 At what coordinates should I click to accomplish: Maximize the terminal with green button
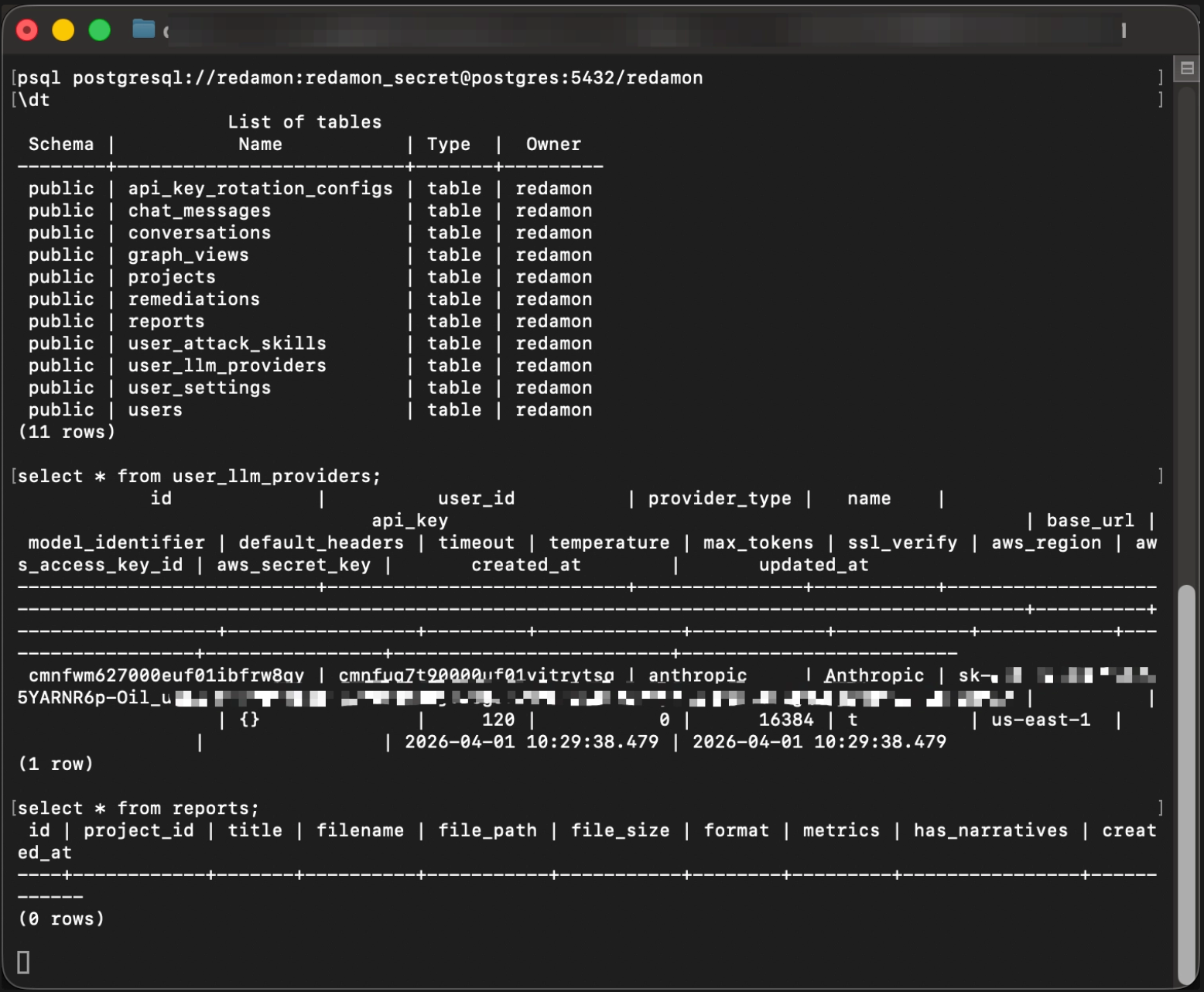tap(100, 30)
